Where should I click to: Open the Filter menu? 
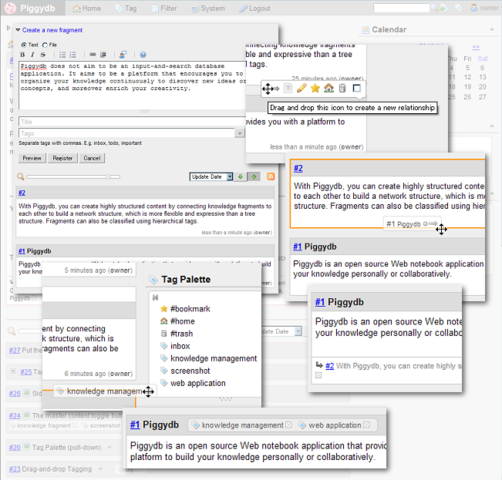[x=164, y=8]
